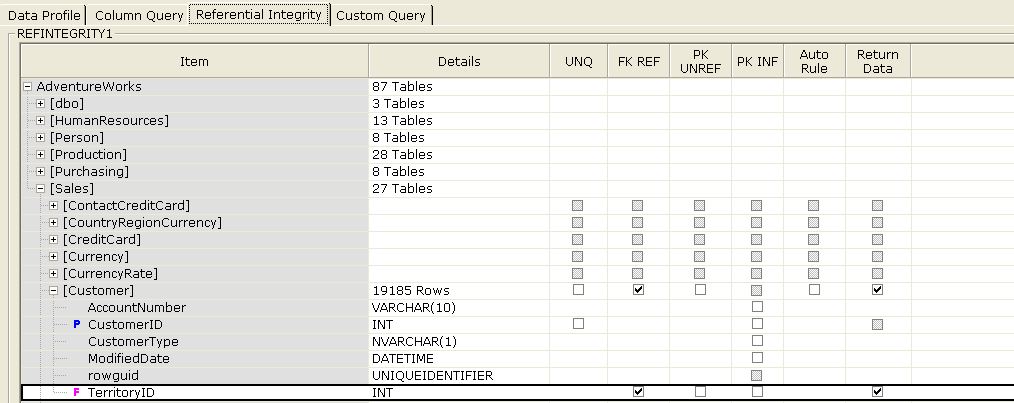Collapse the [Sales] schema node
This screenshot has height=403, width=1014.
point(40,188)
